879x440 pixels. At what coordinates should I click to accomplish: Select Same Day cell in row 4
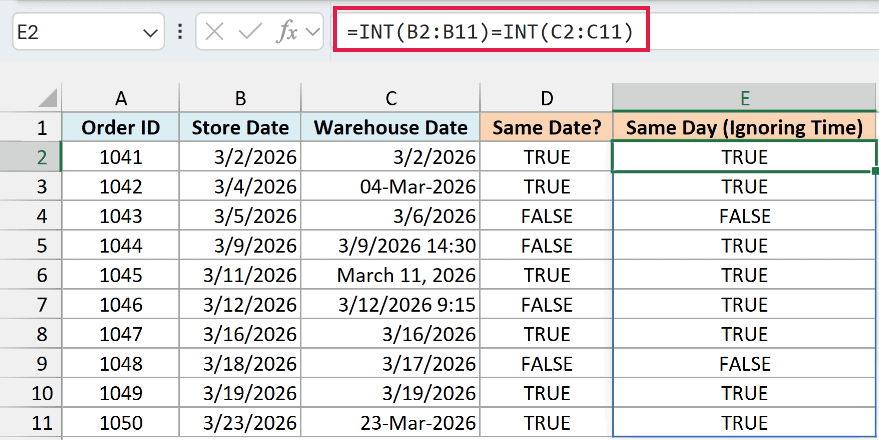744,216
